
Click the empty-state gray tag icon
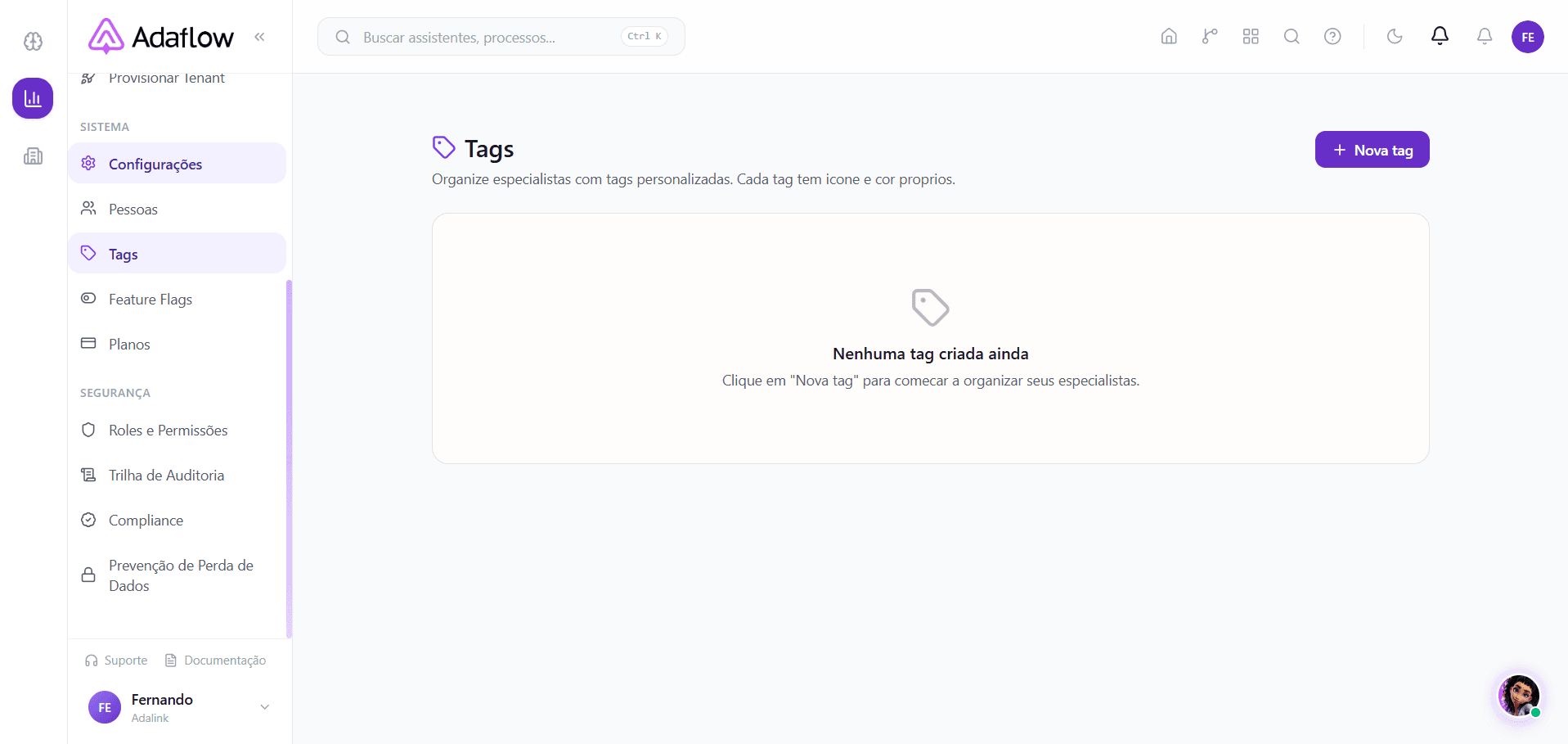[x=930, y=308]
